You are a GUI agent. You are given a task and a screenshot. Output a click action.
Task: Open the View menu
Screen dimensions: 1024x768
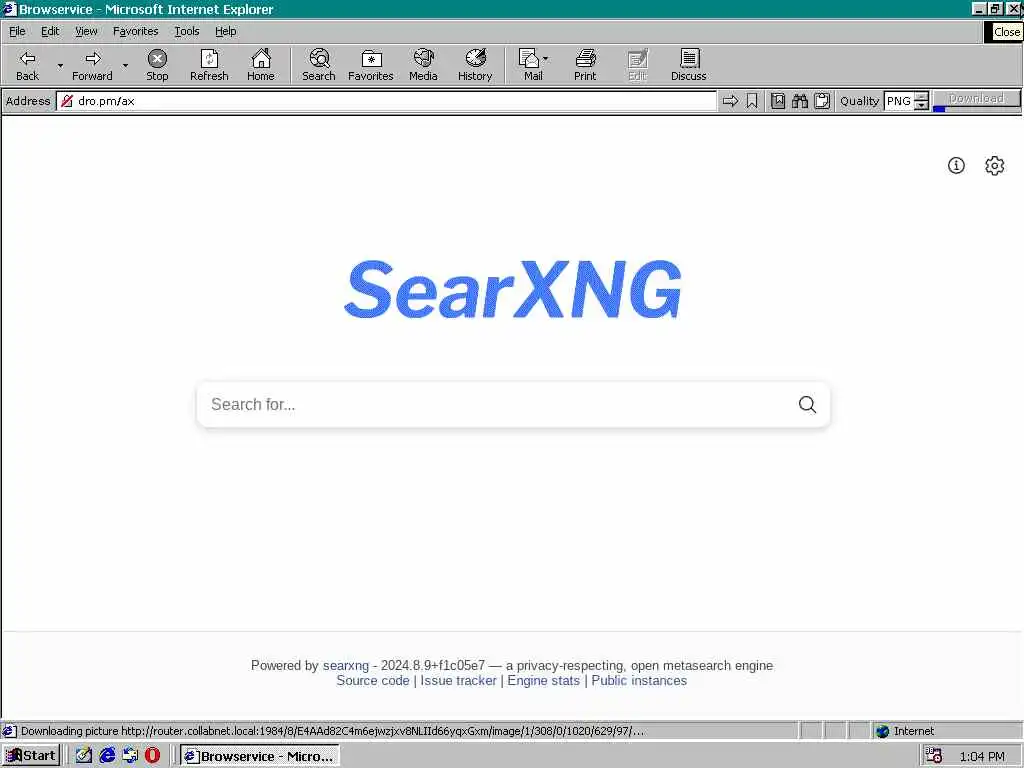(x=86, y=31)
